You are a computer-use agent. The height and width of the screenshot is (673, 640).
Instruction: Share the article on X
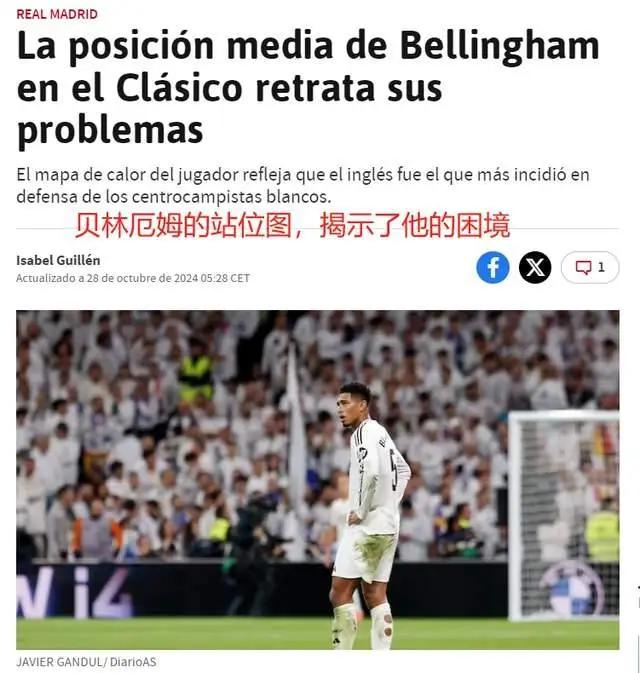point(535,267)
